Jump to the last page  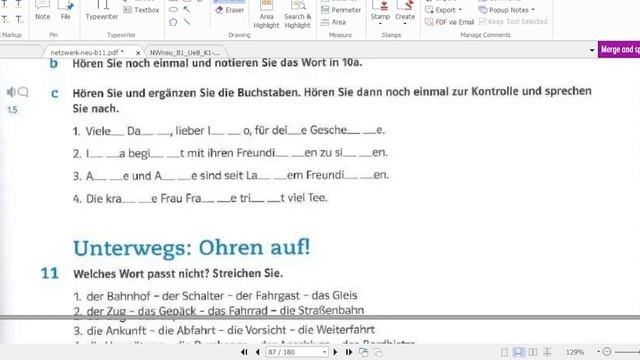point(349,352)
